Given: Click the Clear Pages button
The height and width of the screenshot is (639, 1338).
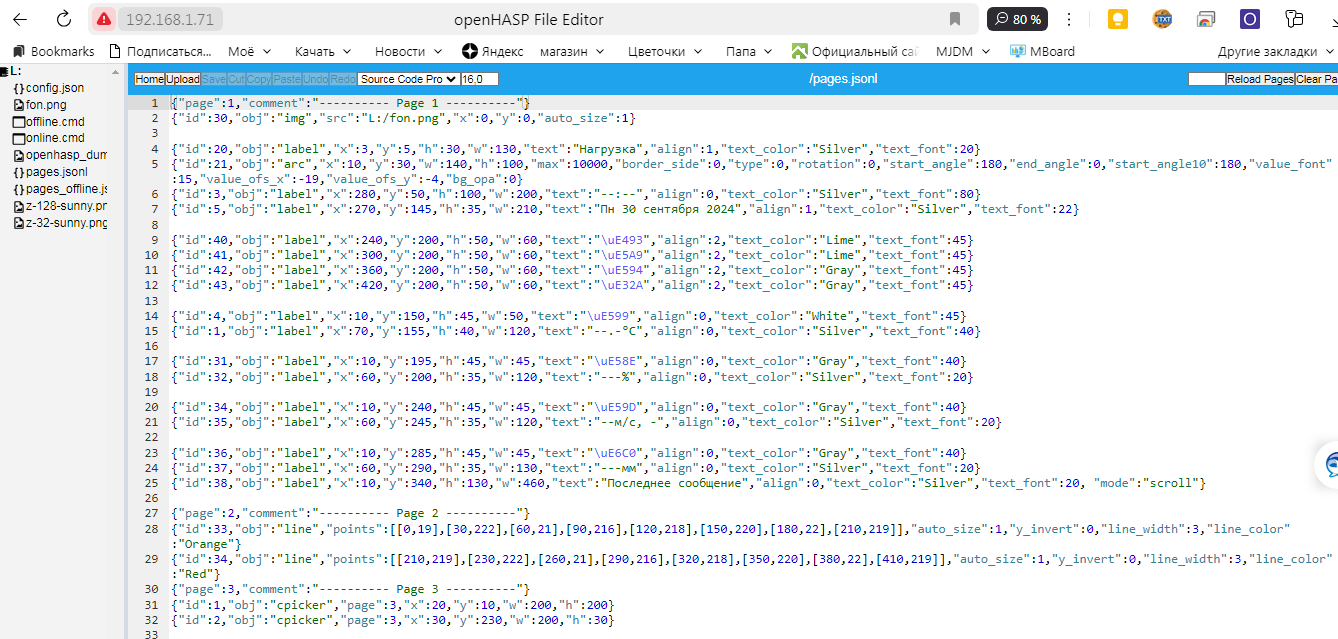Looking at the screenshot, I should [1316, 79].
